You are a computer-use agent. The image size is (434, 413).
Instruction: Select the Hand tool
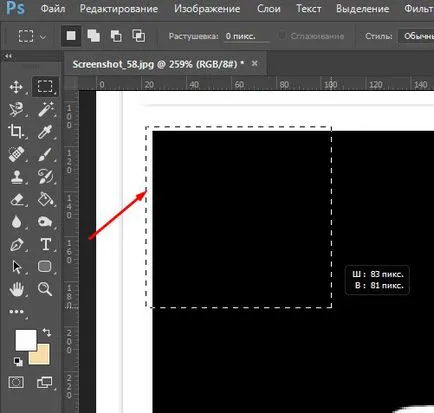(16, 289)
